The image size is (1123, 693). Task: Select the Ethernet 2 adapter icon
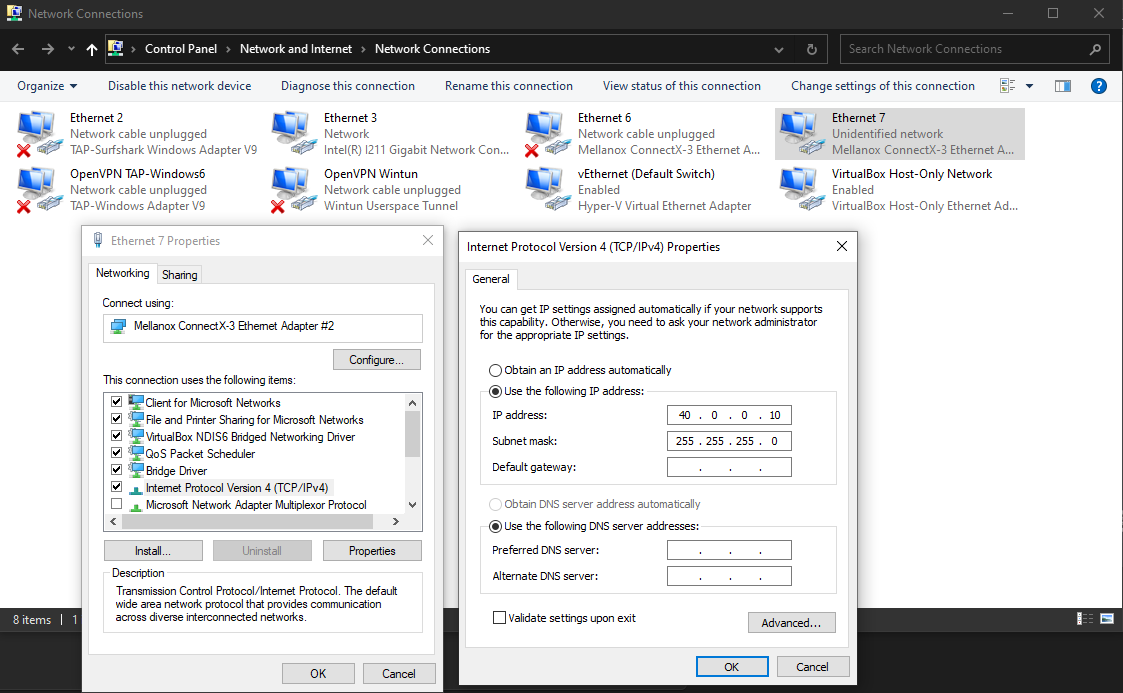(38, 133)
